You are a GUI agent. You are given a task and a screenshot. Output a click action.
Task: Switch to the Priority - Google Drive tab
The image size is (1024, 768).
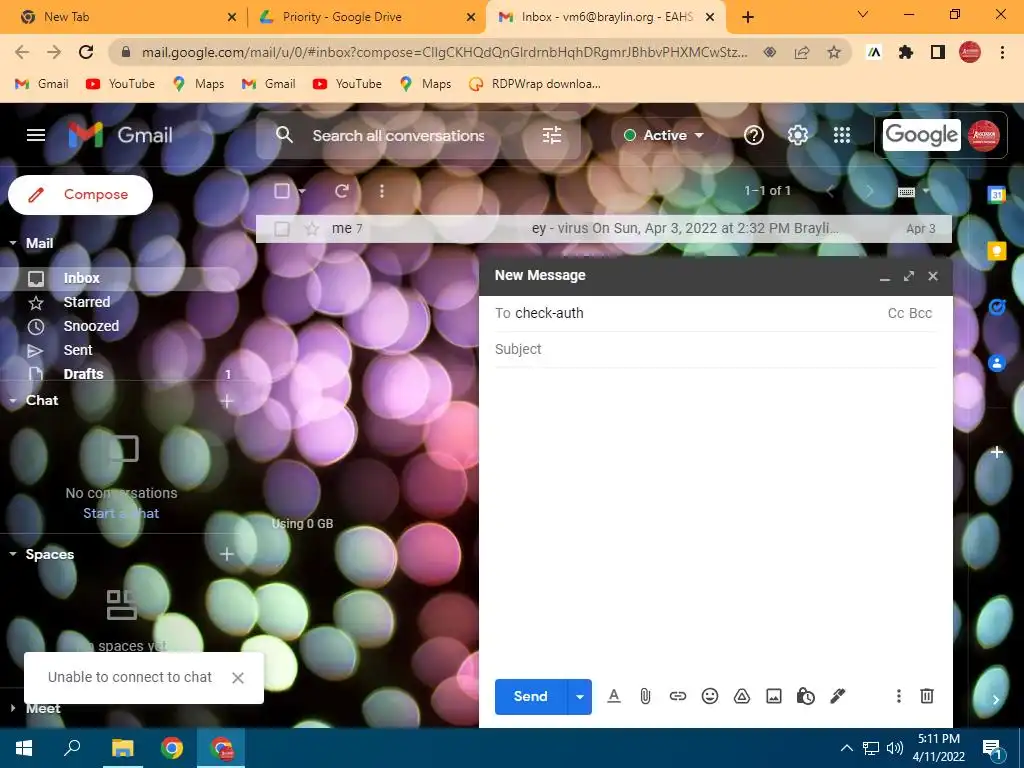coord(367,17)
